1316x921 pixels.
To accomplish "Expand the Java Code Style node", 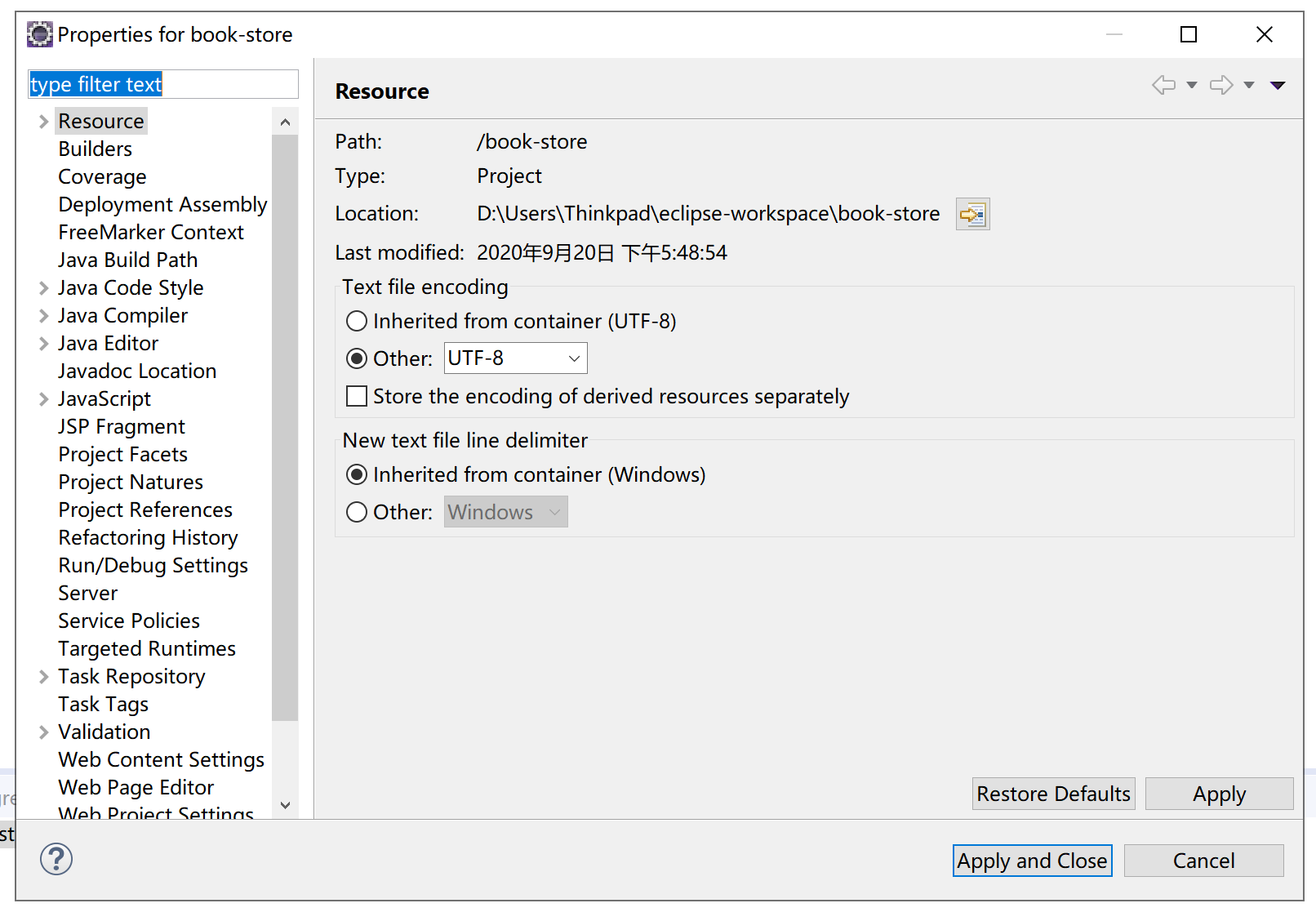I will click(x=44, y=288).
